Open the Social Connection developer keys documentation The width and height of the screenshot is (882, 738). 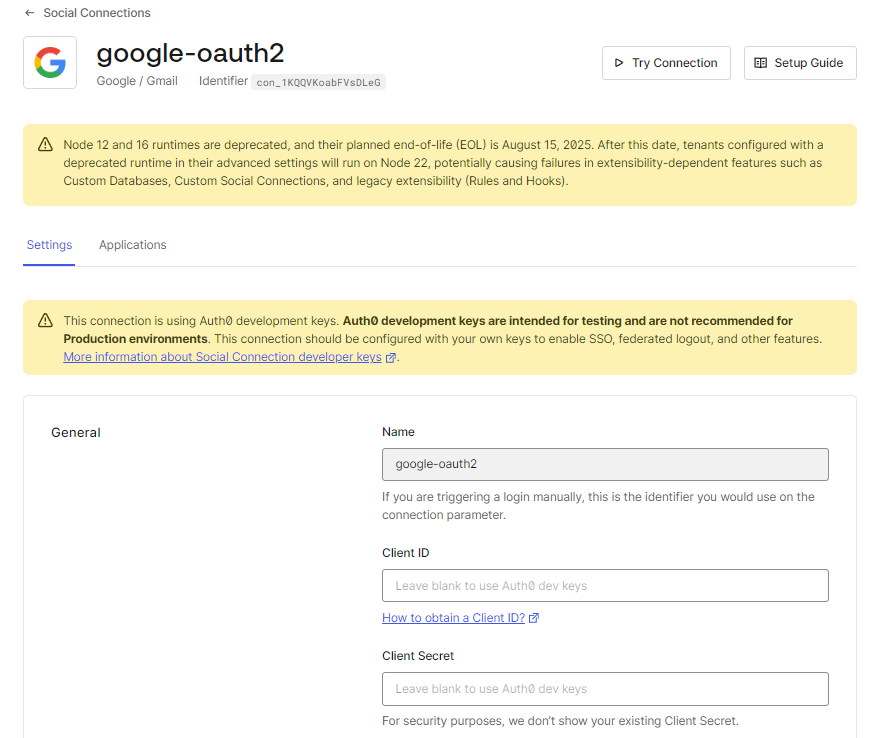[x=222, y=356]
